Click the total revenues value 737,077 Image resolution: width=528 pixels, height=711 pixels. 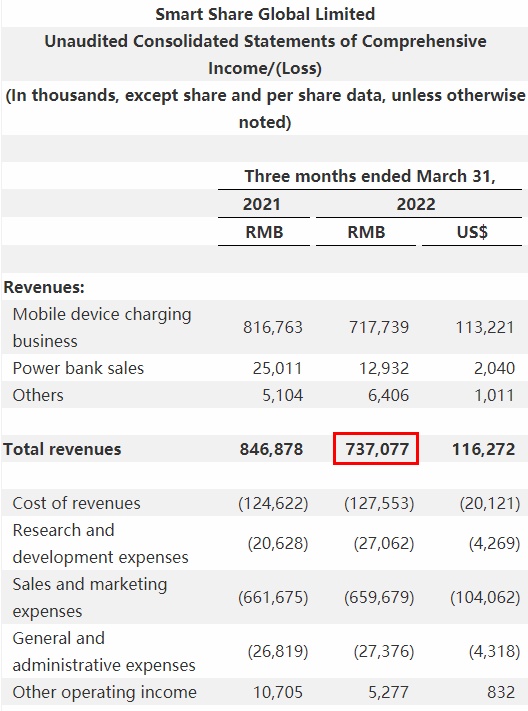377,449
